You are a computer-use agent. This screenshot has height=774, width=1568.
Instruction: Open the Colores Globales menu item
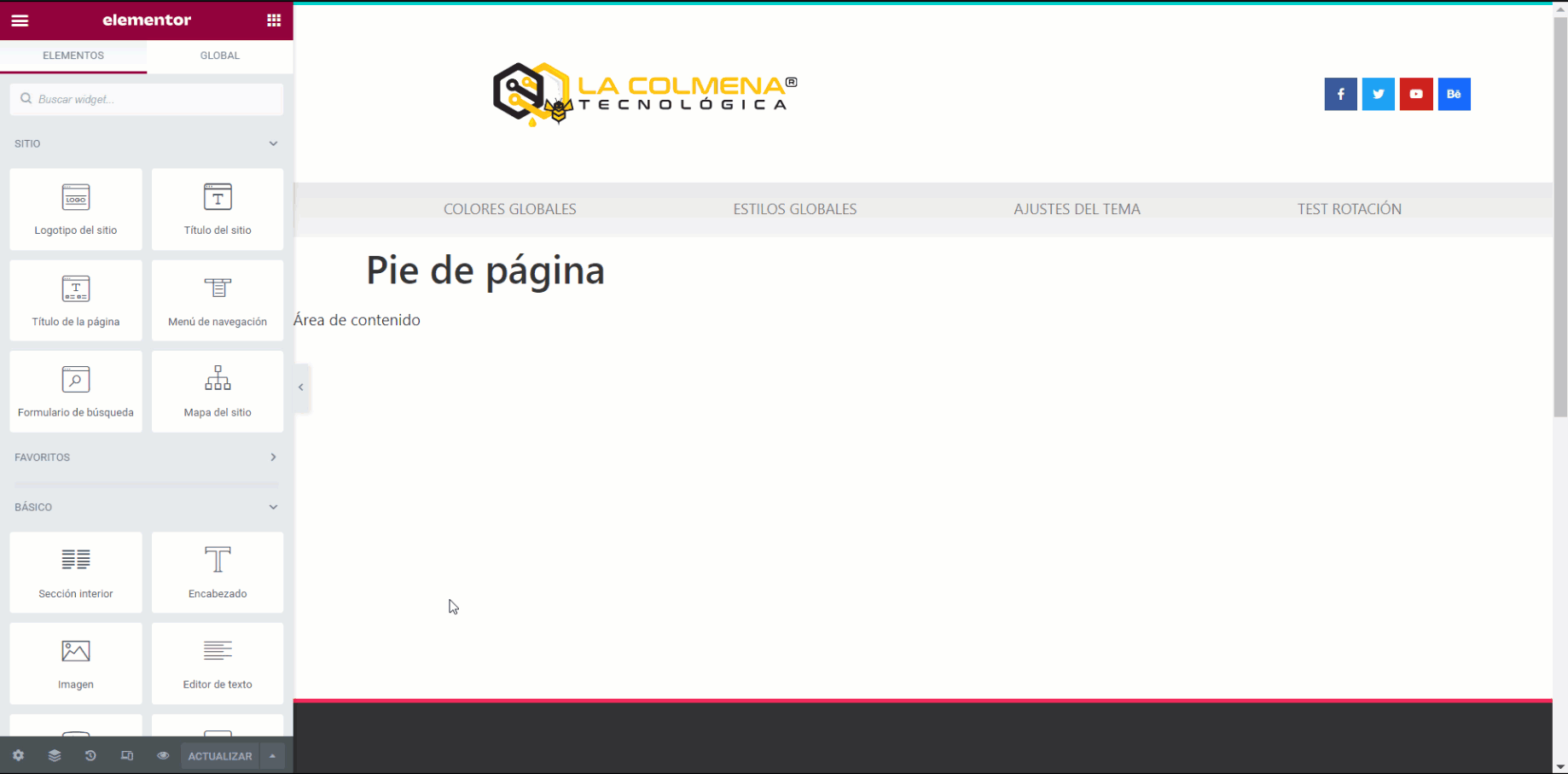509,209
